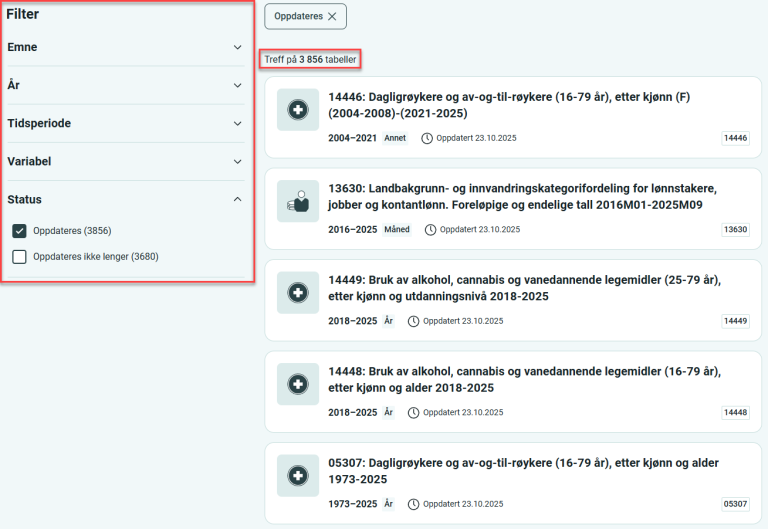
Task: Click Oppdatert 23.10.2025 on table 05307
Action: (463, 504)
